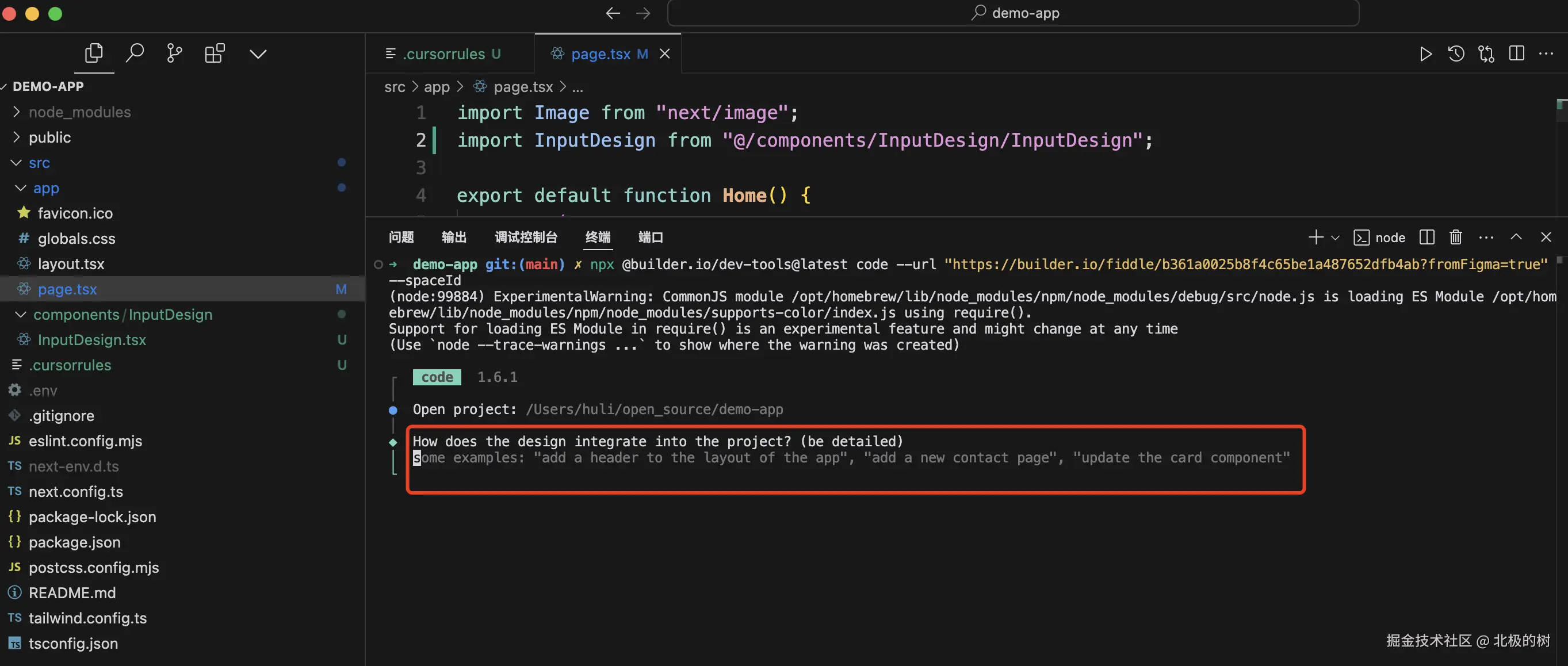Click the builder.io fiddle URL in terminal
This screenshot has height=666, width=1568.
(1245, 264)
